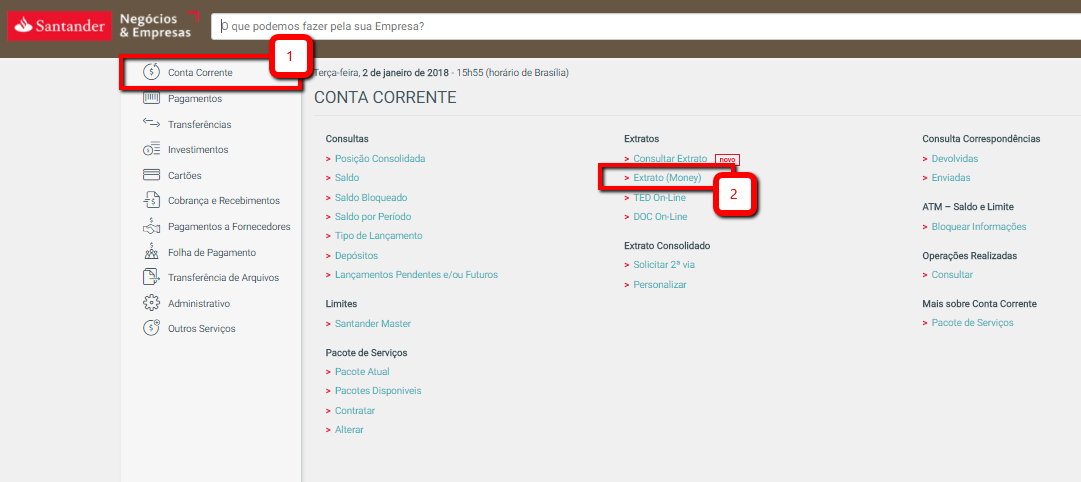
Task: Click the 'Limites' section heading
Action: [341, 303]
